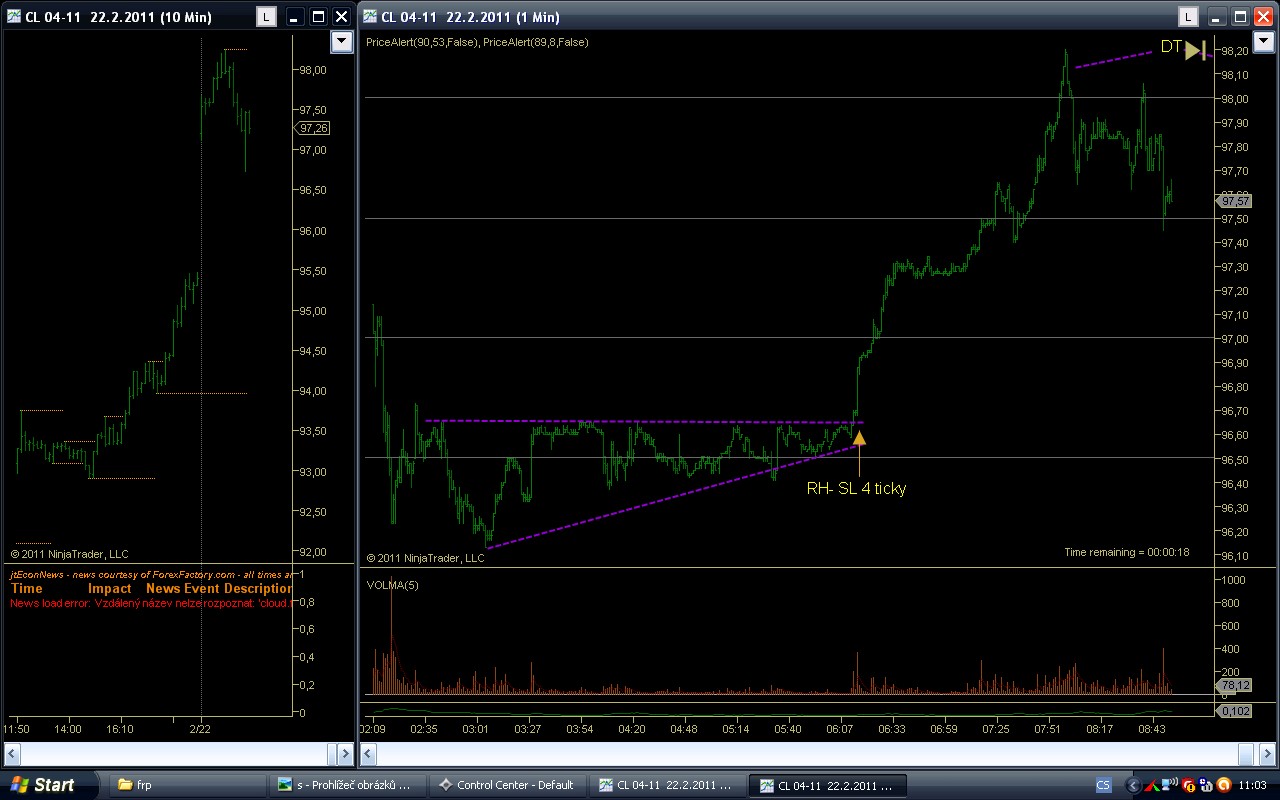Open the dropdown arrow in the 1 Min chart
1280x800 pixels.
tap(1263, 41)
